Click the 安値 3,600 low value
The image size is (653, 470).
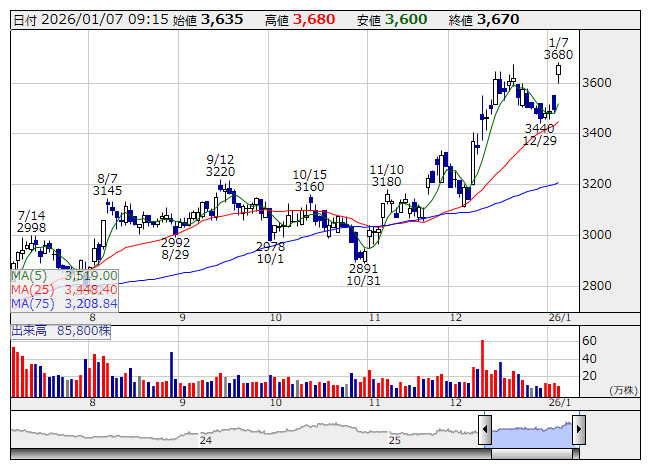click(392, 20)
